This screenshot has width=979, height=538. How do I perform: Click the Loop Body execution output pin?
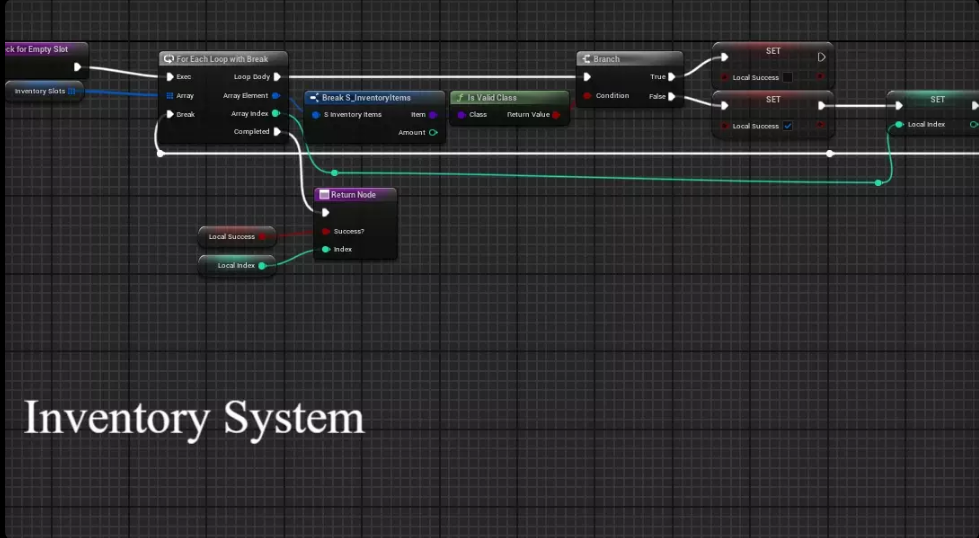tap(277, 77)
